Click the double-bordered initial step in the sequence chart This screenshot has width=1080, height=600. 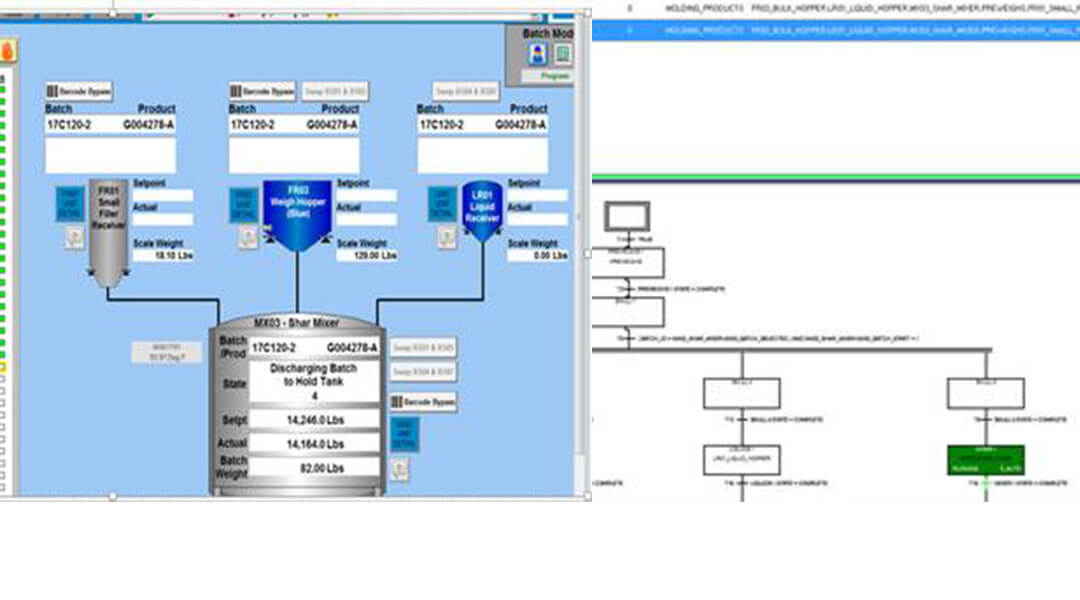point(627,217)
